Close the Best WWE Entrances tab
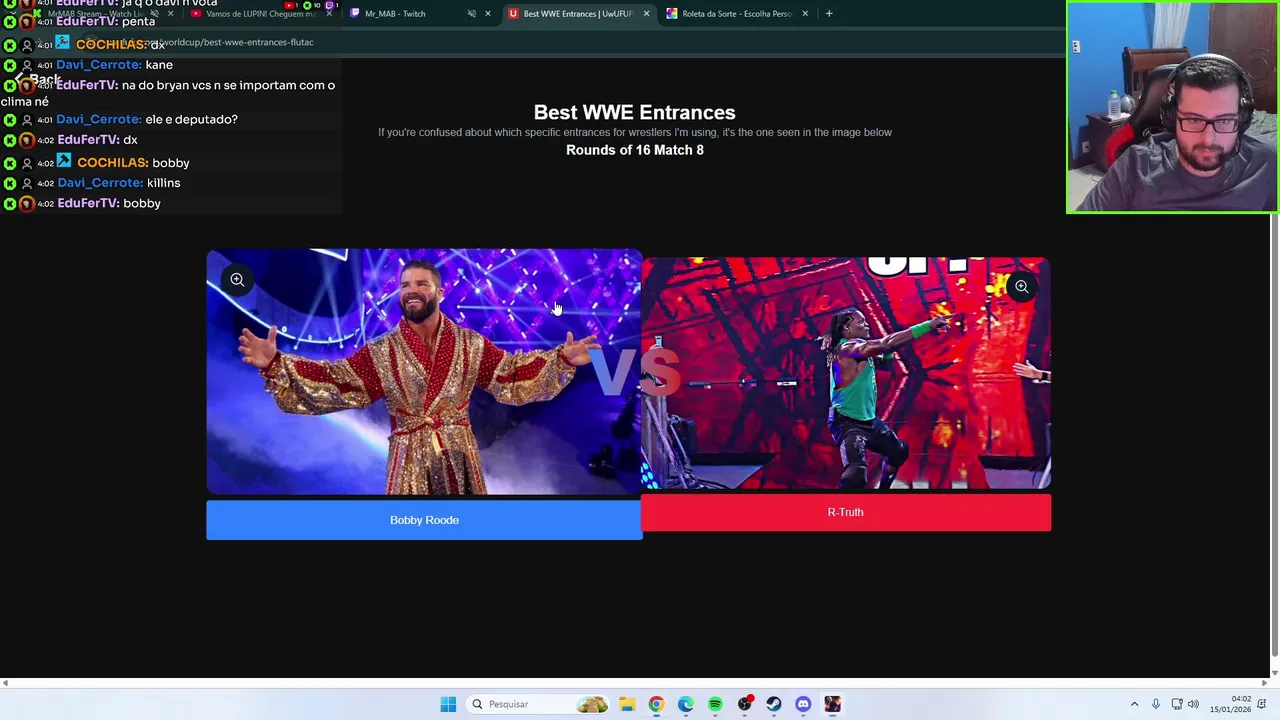Image resolution: width=1280 pixels, height=720 pixels. (x=646, y=14)
